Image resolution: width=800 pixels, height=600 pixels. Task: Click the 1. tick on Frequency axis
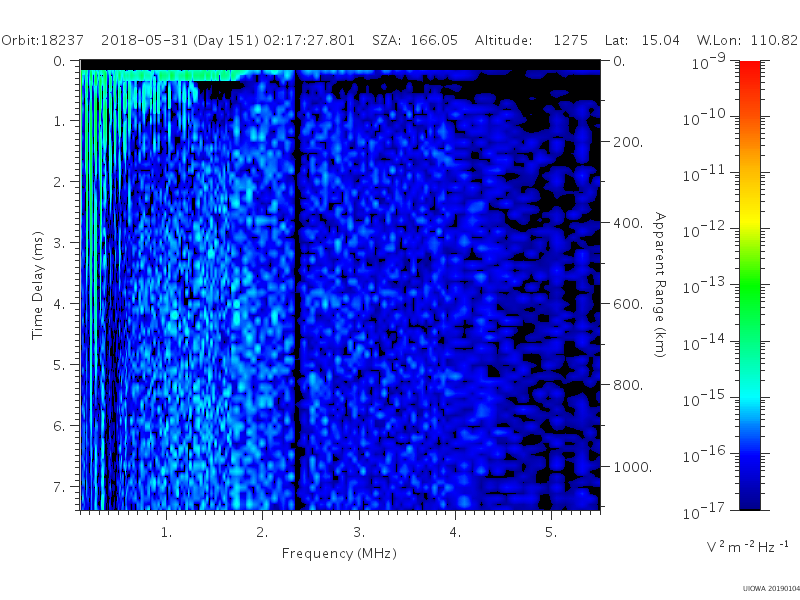[166, 533]
